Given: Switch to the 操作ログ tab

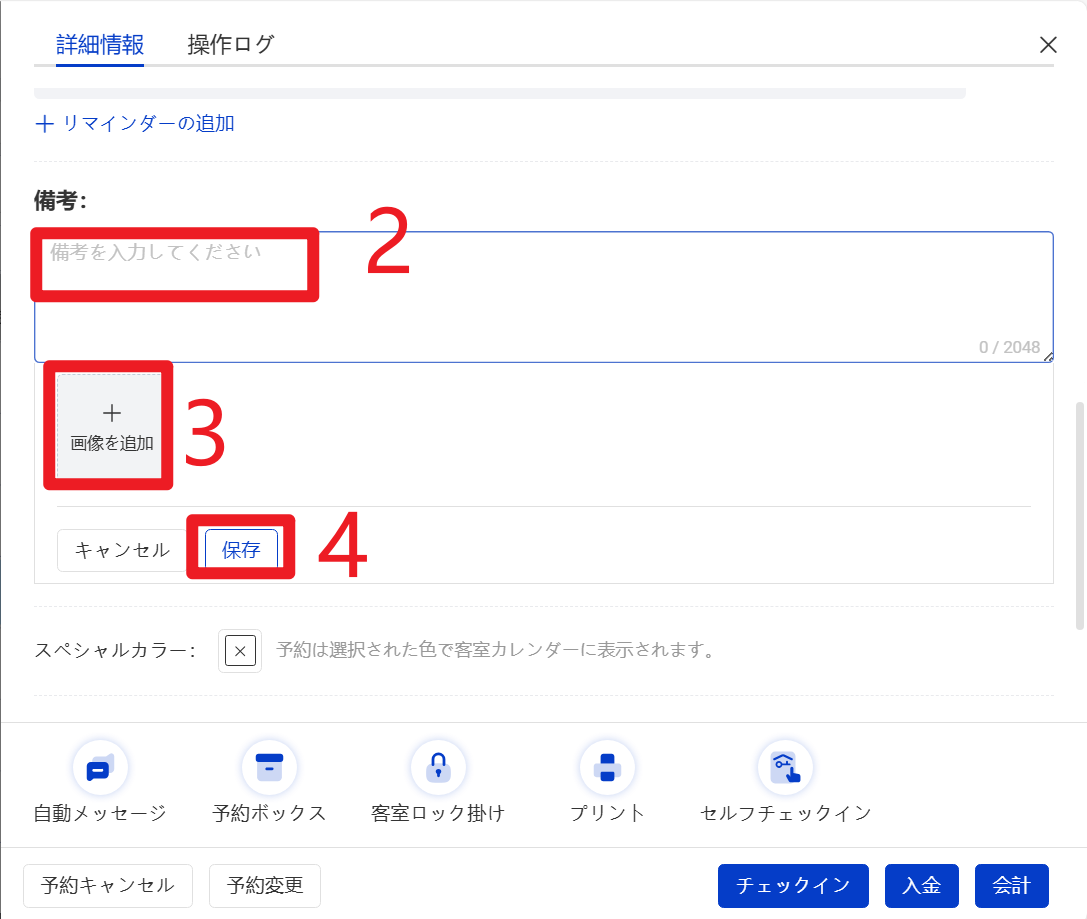Looking at the screenshot, I should [230, 45].
